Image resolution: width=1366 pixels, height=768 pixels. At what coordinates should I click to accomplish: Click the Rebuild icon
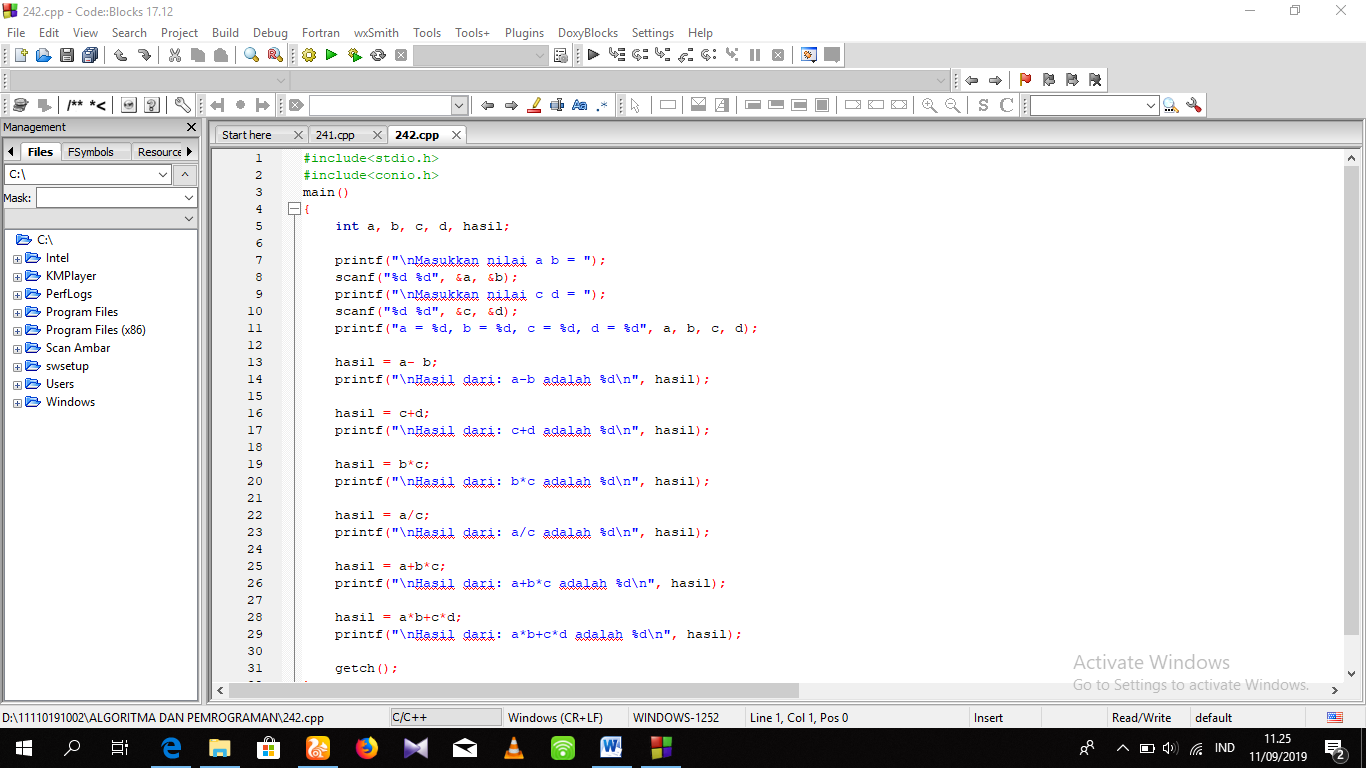[x=378, y=55]
